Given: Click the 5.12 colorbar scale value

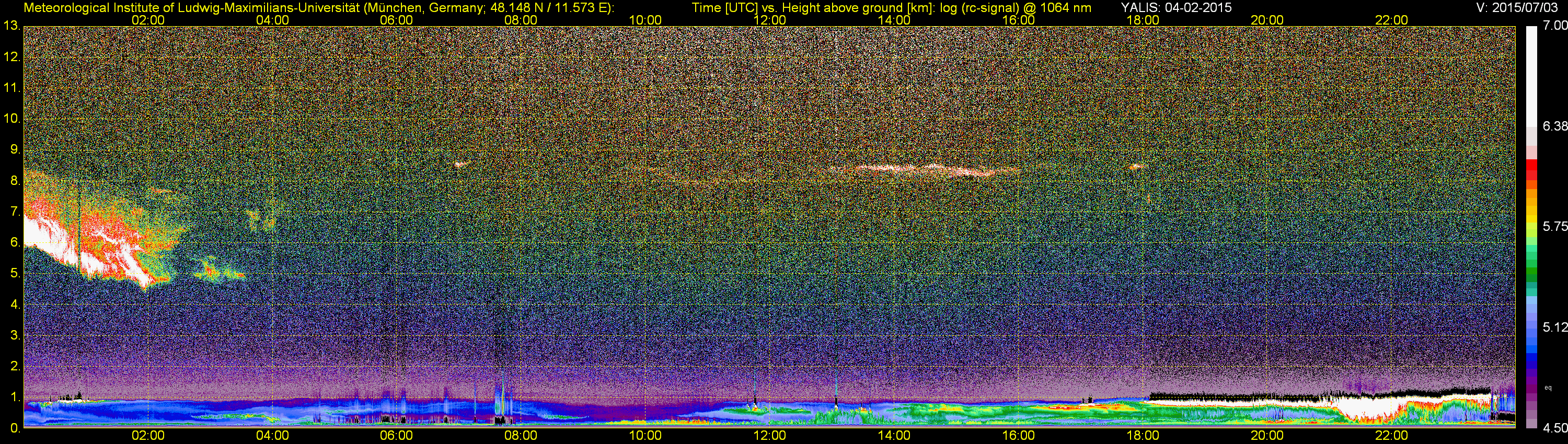Looking at the screenshot, I should click(1554, 327).
